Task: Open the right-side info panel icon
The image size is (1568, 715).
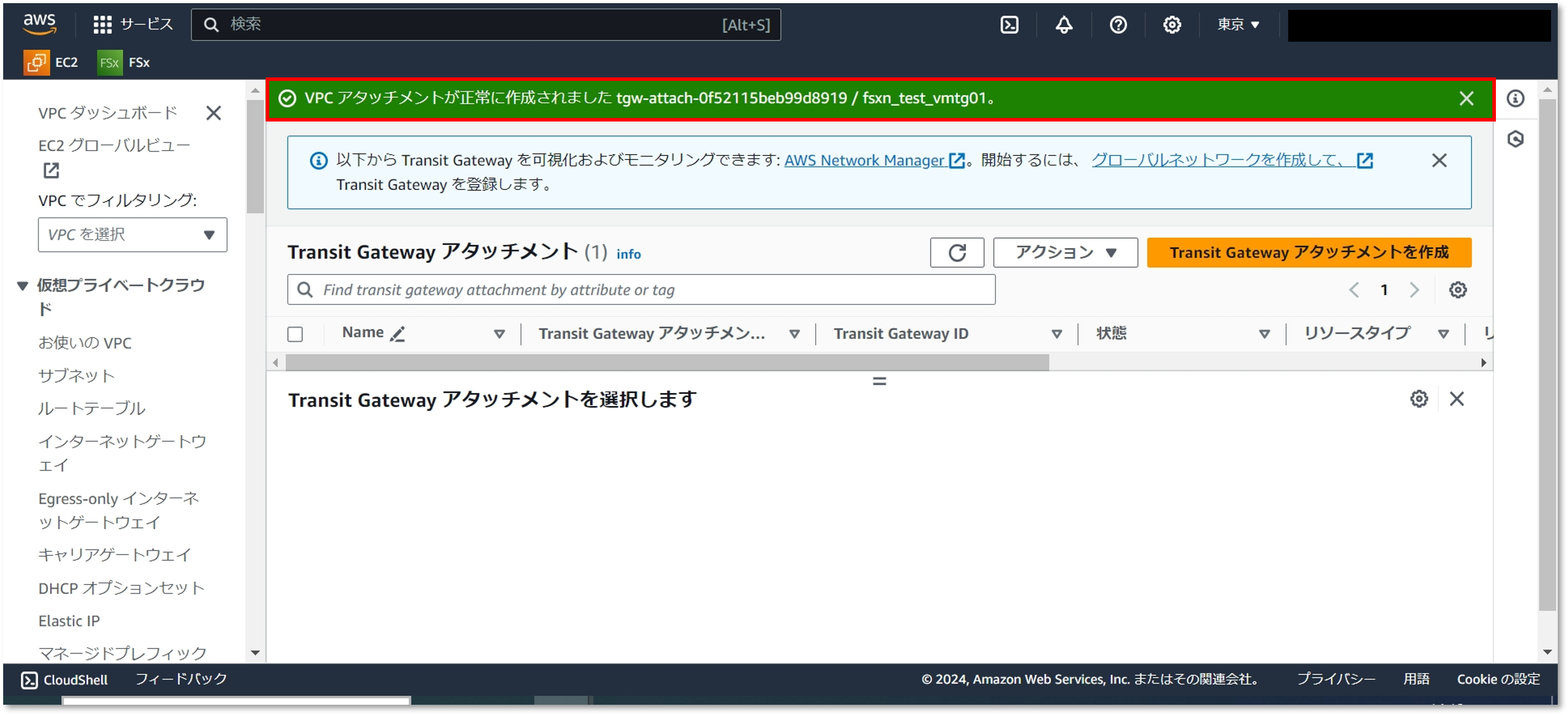Action: coord(1515,99)
